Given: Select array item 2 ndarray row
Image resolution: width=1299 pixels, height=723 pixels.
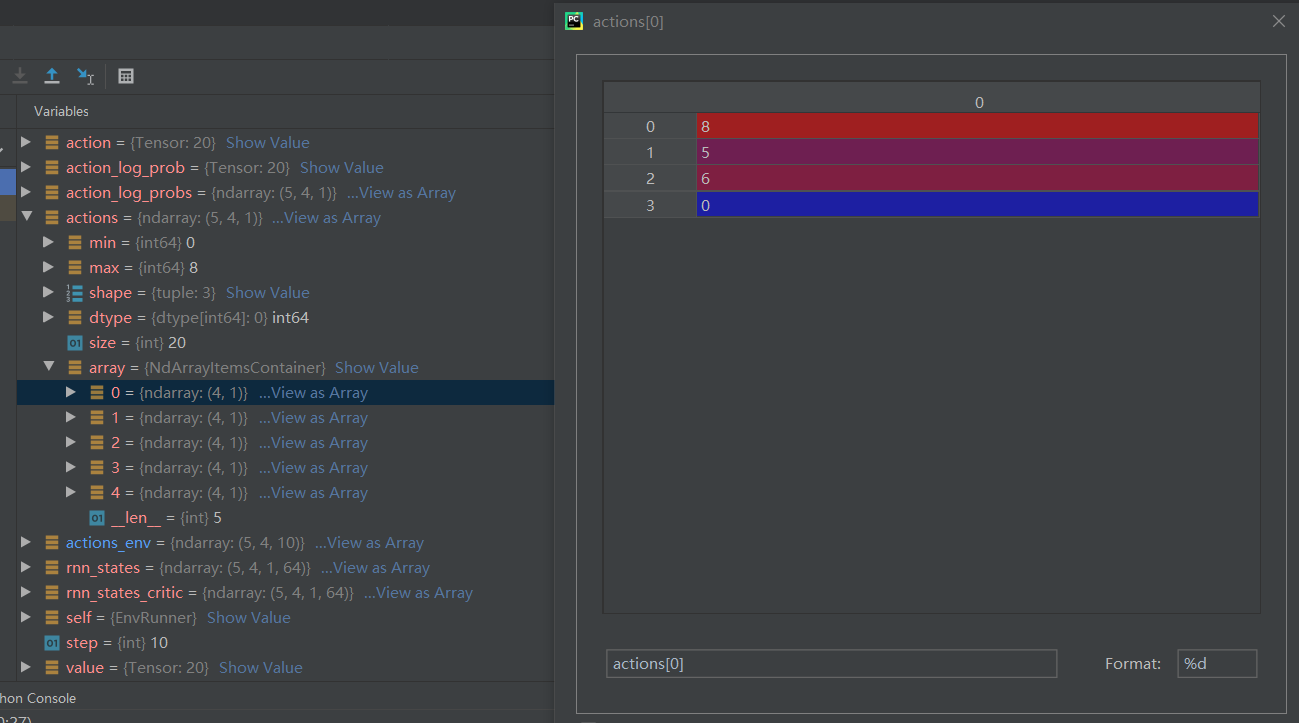Looking at the screenshot, I should (285, 442).
